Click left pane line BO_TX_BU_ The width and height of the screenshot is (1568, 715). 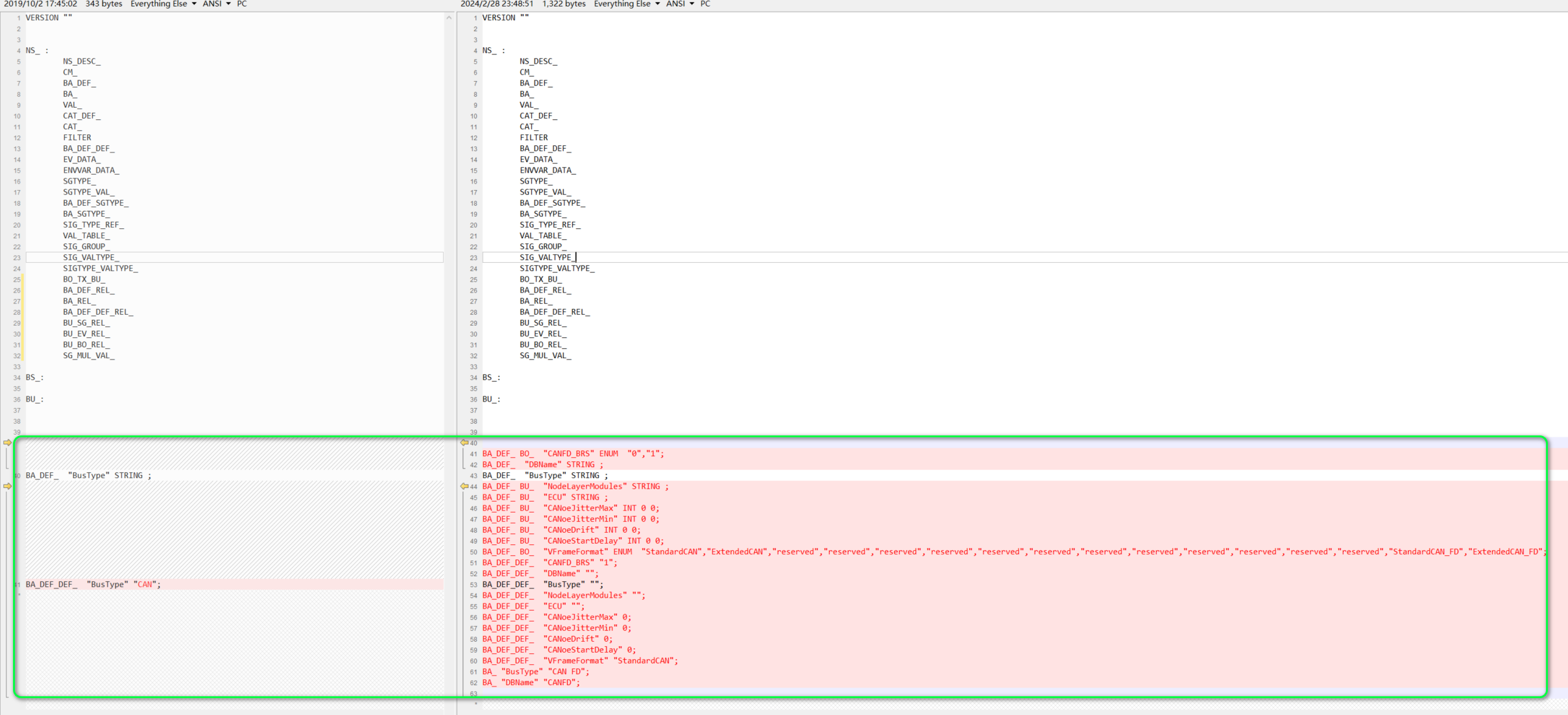pos(84,280)
